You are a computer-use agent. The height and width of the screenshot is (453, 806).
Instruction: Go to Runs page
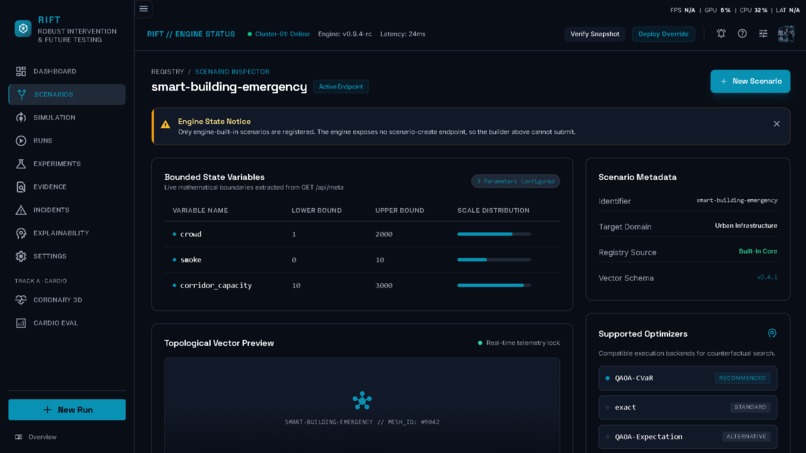coord(67,141)
